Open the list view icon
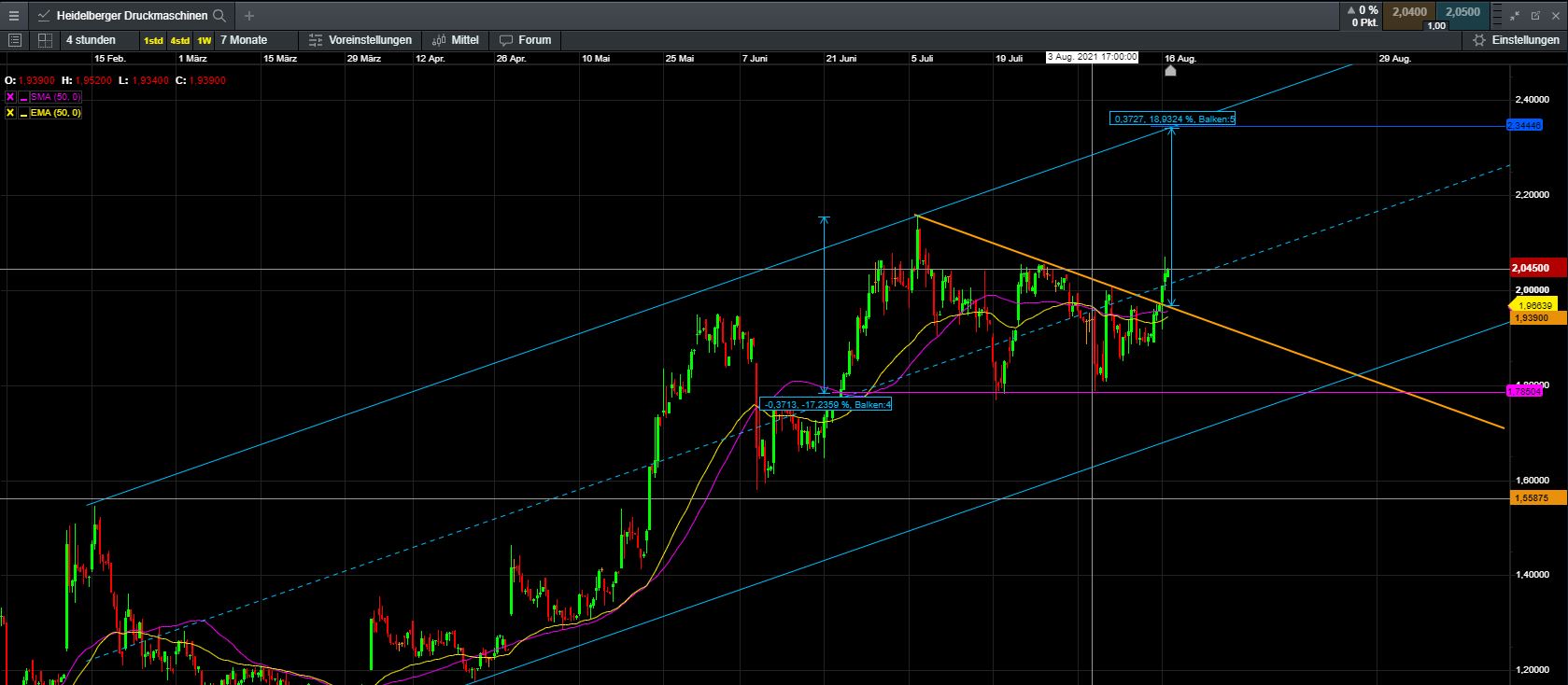This screenshot has width=1568, height=685. coord(15,40)
